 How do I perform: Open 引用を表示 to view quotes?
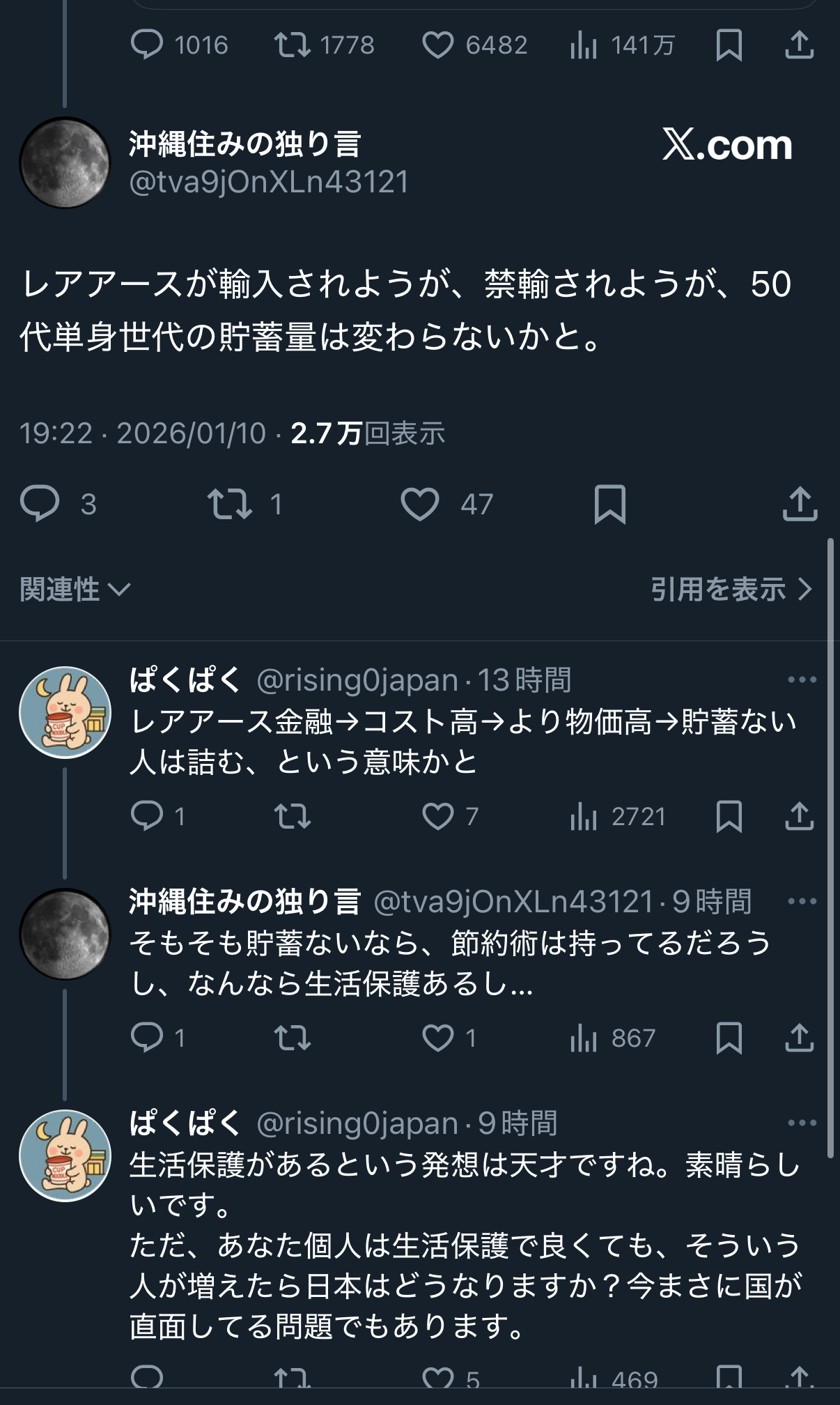pyautogui.click(x=731, y=590)
